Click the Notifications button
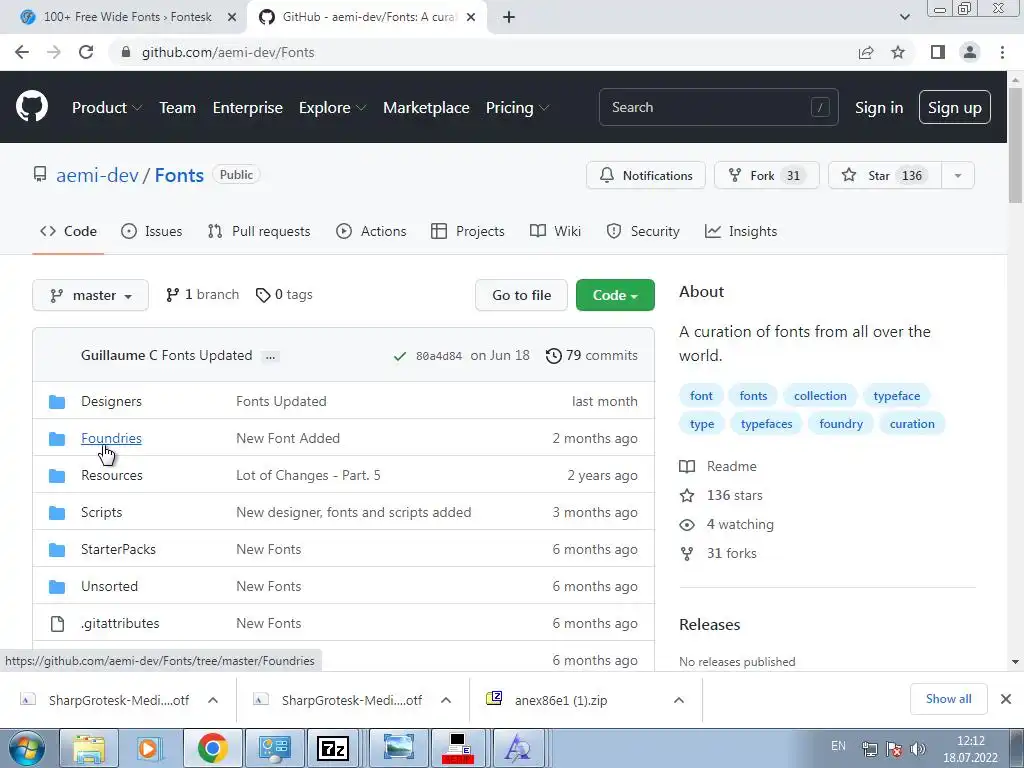The height and width of the screenshot is (768, 1024). pyautogui.click(x=645, y=176)
